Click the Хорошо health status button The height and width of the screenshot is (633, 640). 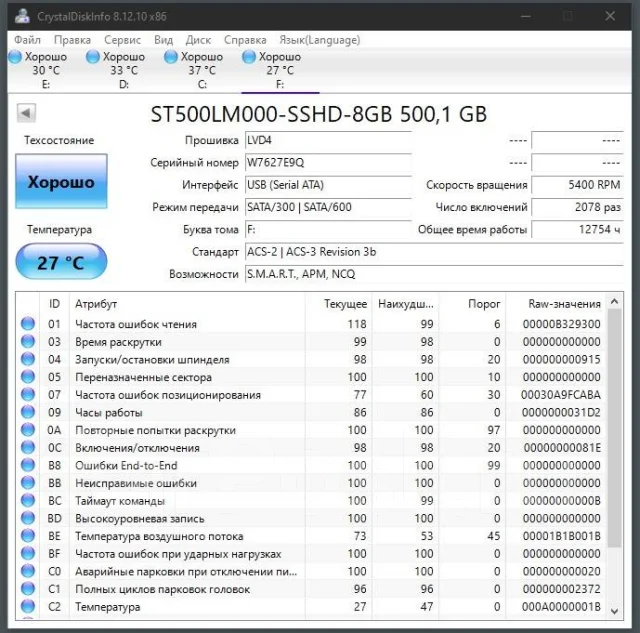tap(61, 181)
